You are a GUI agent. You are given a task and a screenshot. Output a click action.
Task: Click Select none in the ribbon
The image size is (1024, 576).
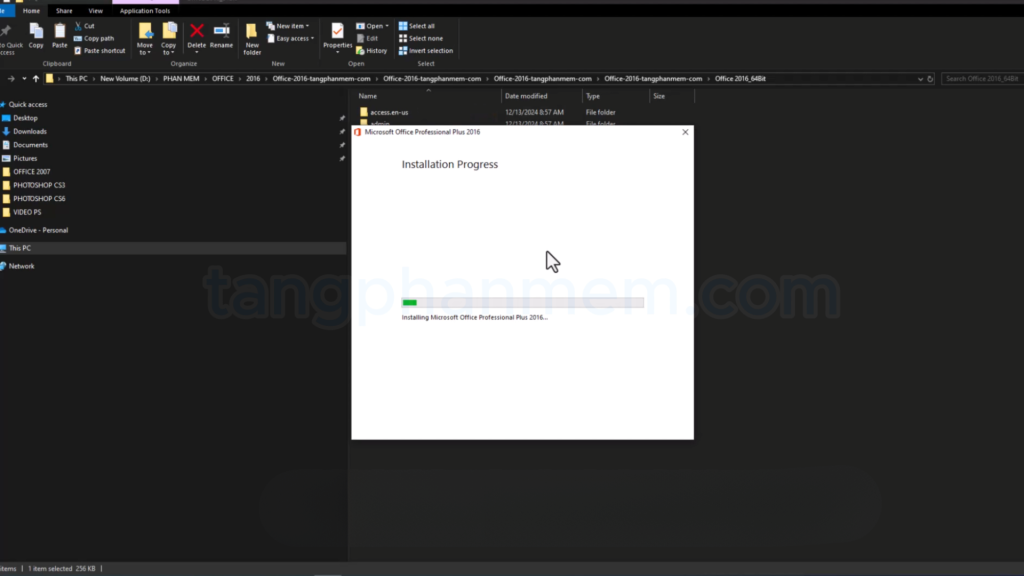(x=421, y=39)
